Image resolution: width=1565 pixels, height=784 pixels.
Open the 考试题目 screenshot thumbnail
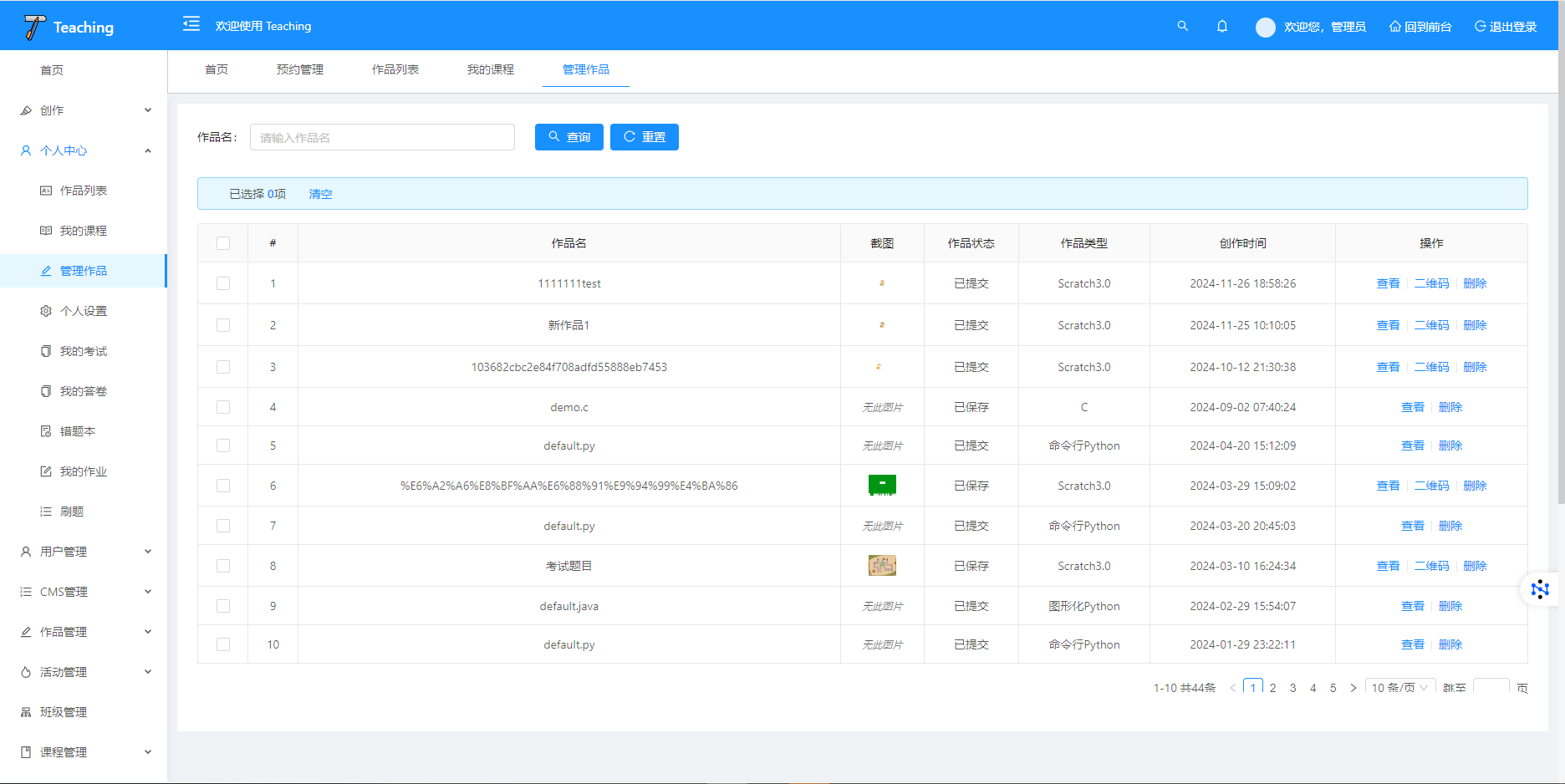click(x=882, y=566)
